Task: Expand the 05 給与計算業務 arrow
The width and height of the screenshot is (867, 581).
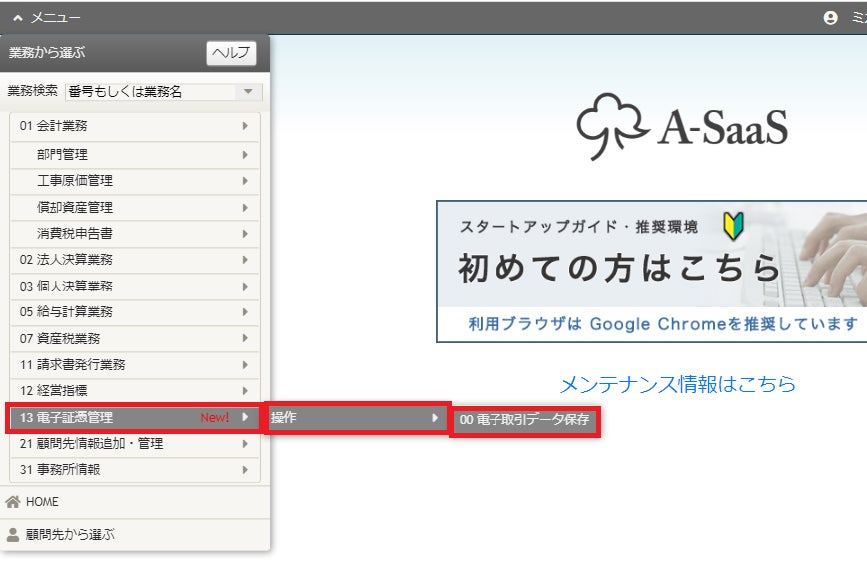Action: [x=245, y=312]
